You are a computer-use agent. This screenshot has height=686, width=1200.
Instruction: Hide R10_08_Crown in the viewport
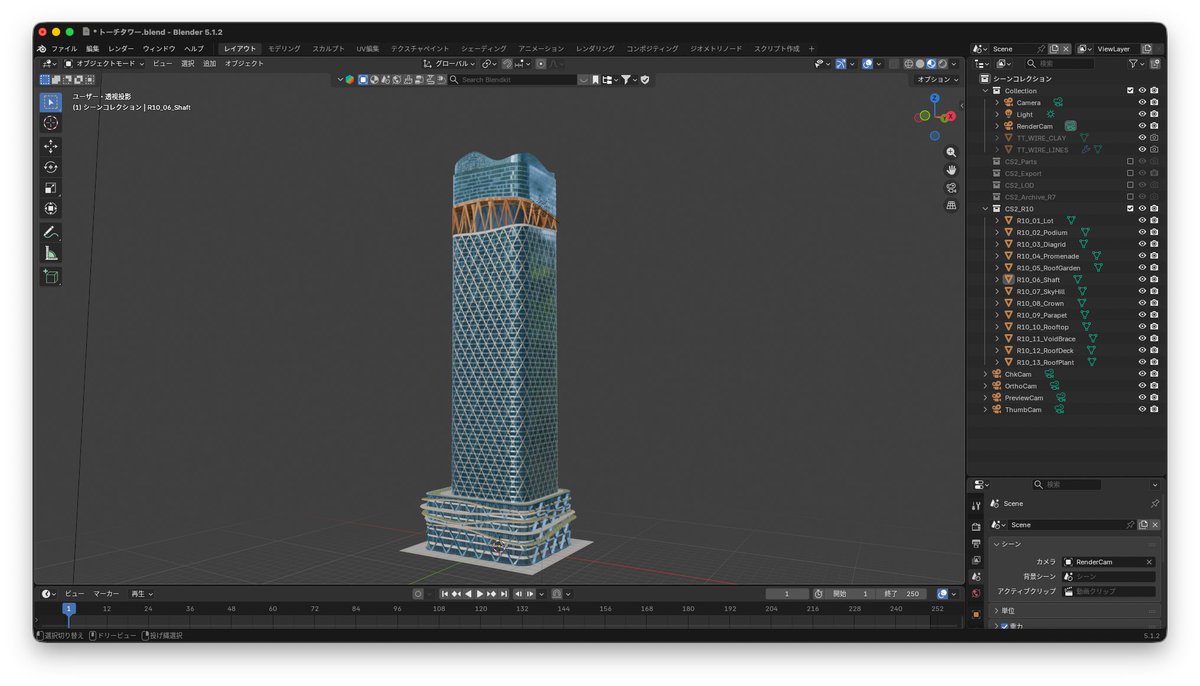pos(1142,303)
